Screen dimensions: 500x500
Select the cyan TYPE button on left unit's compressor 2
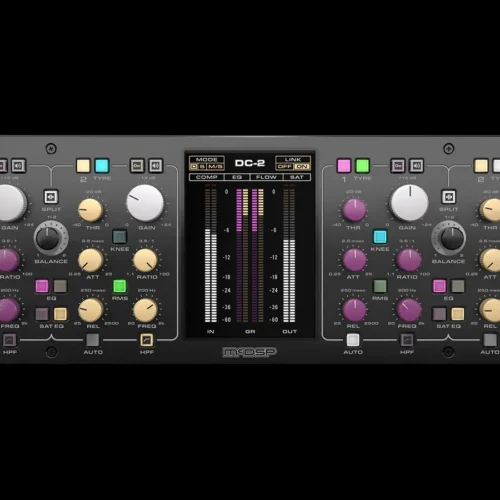[x=102, y=166]
